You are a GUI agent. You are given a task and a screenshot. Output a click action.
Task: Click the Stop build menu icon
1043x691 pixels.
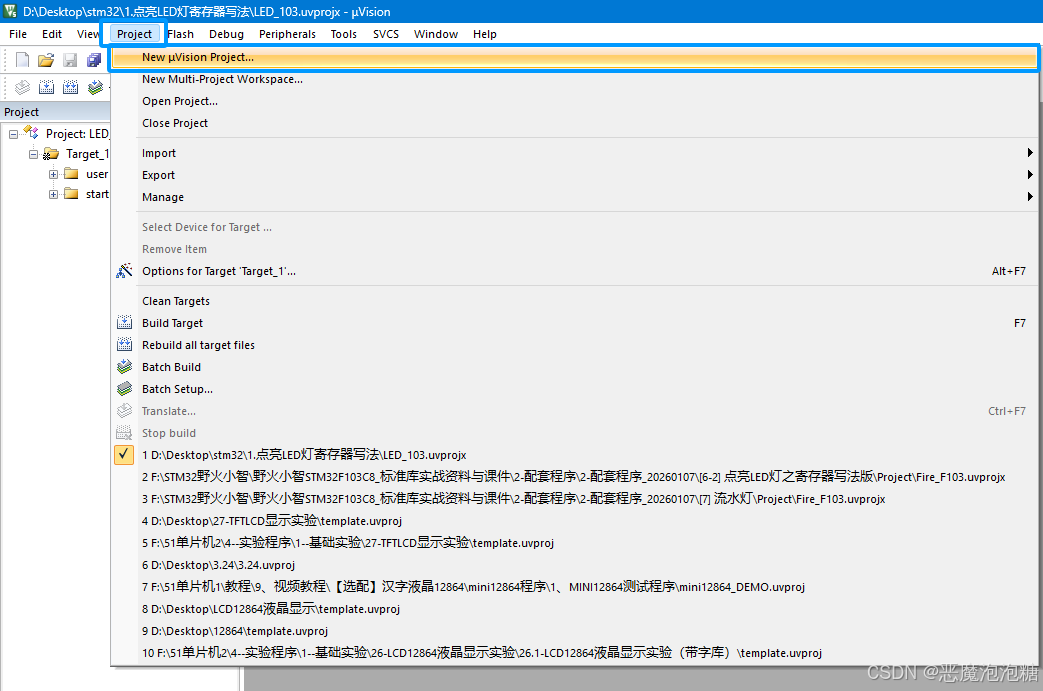coord(124,432)
